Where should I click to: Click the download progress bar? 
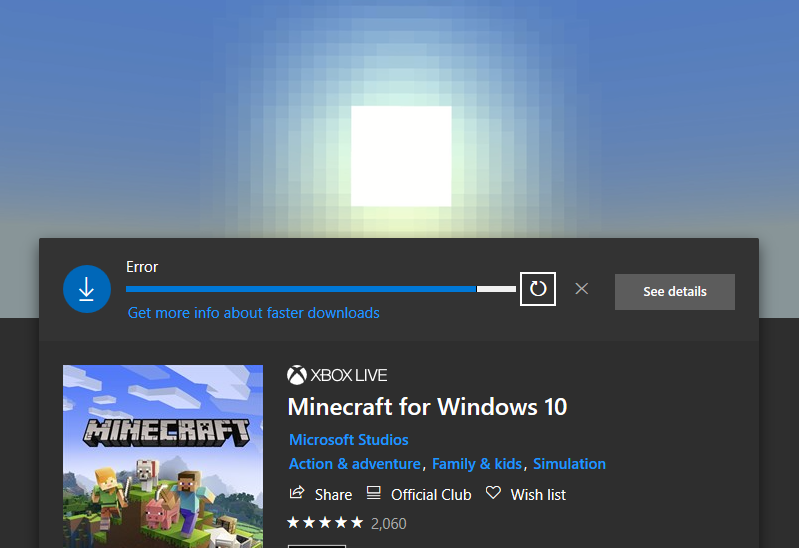[321, 289]
